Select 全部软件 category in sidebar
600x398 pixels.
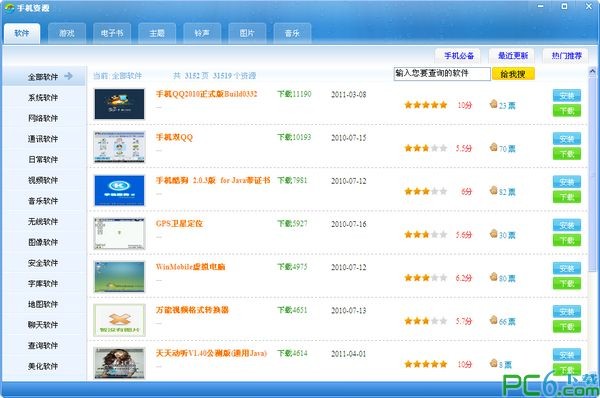click(x=44, y=77)
